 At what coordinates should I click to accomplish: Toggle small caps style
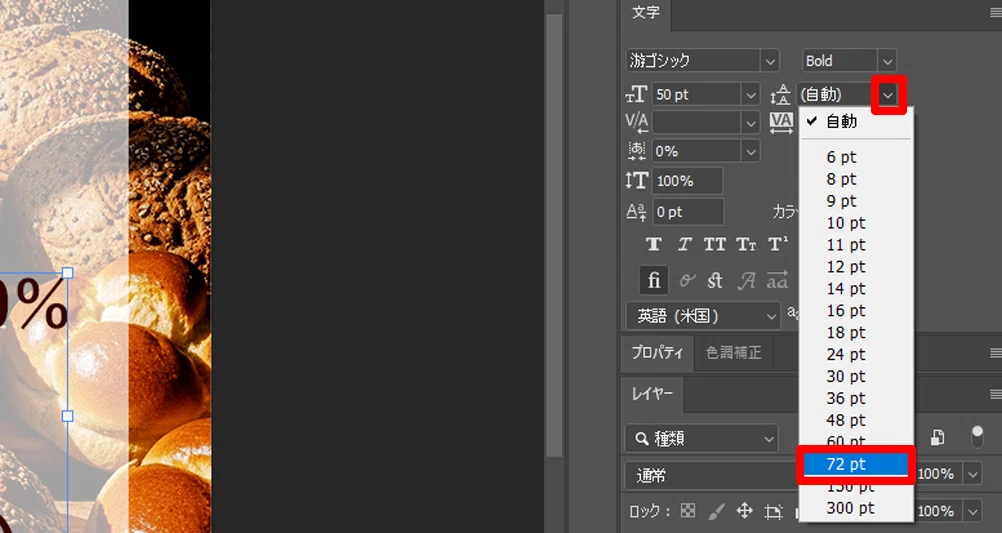click(x=746, y=245)
